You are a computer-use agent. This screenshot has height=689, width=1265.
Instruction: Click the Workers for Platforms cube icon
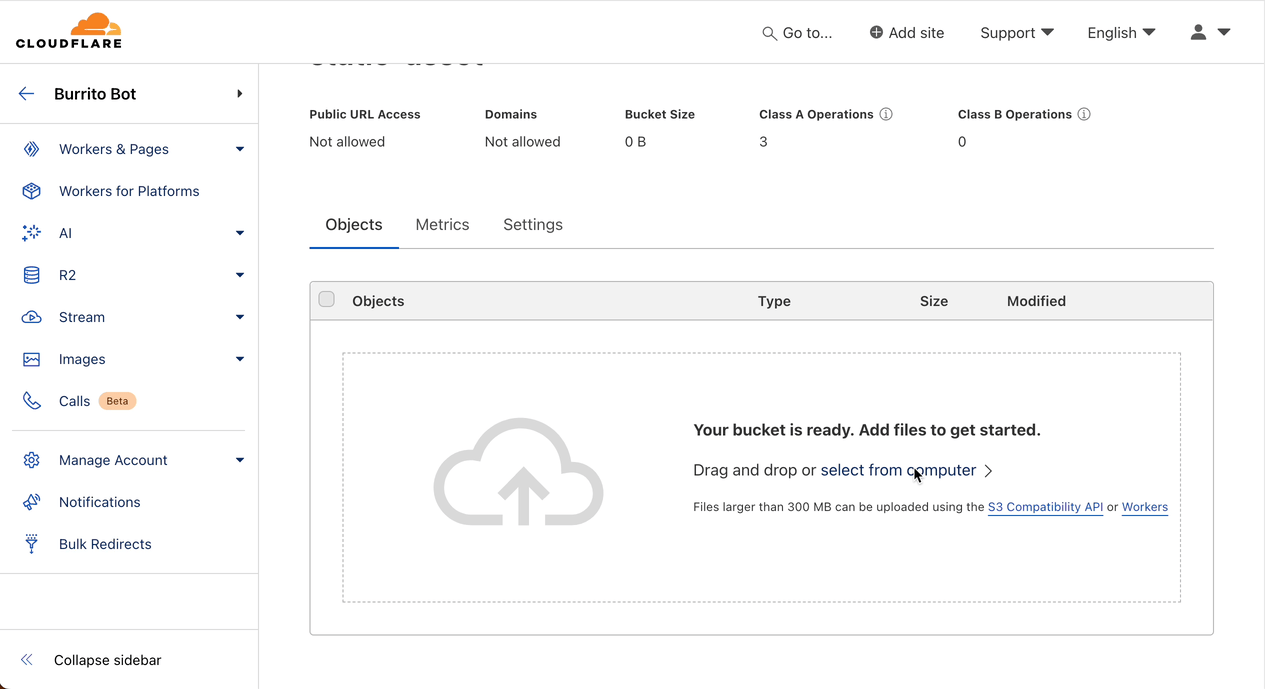32,191
